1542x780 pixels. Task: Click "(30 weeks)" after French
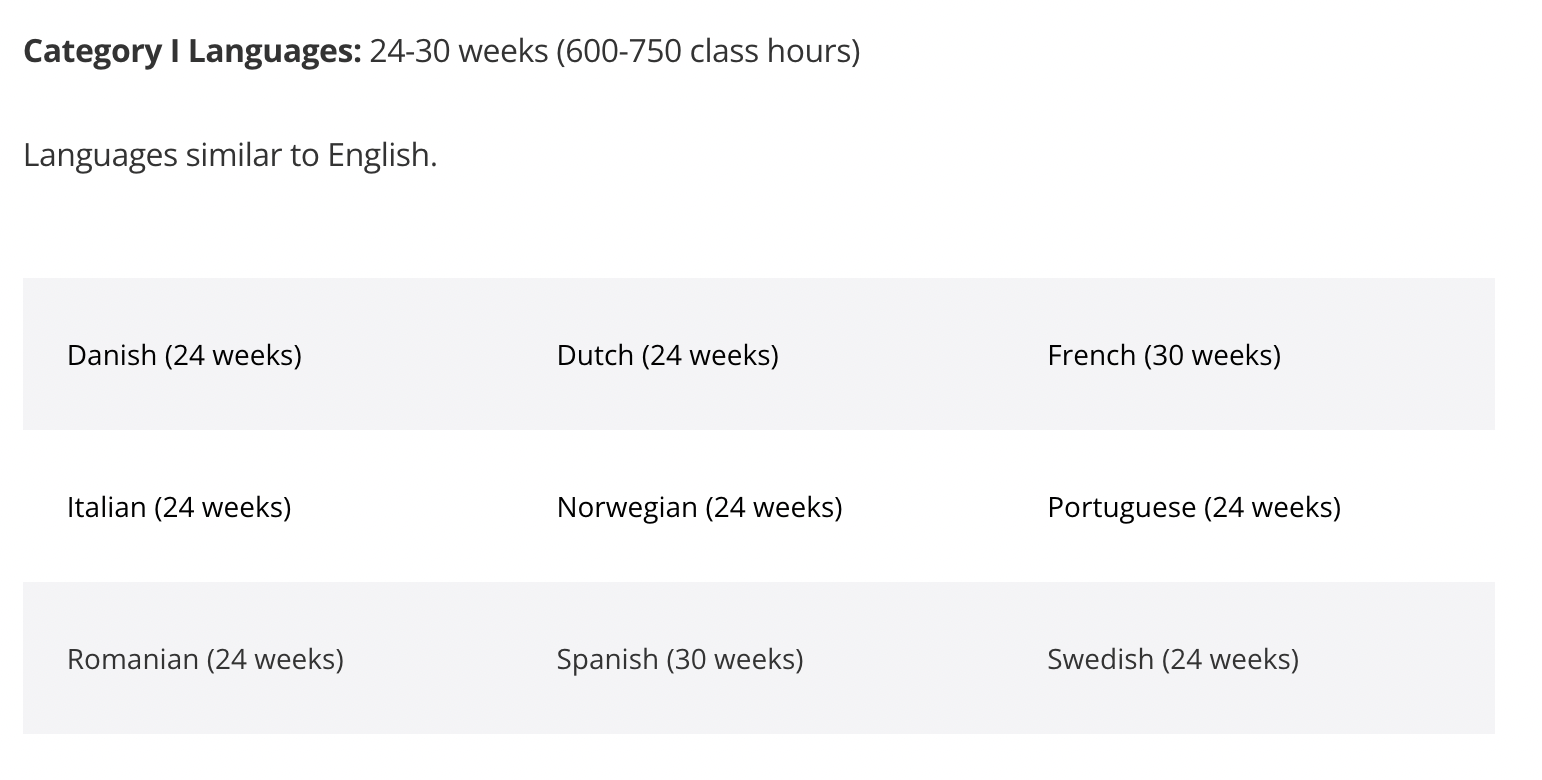[1212, 355]
